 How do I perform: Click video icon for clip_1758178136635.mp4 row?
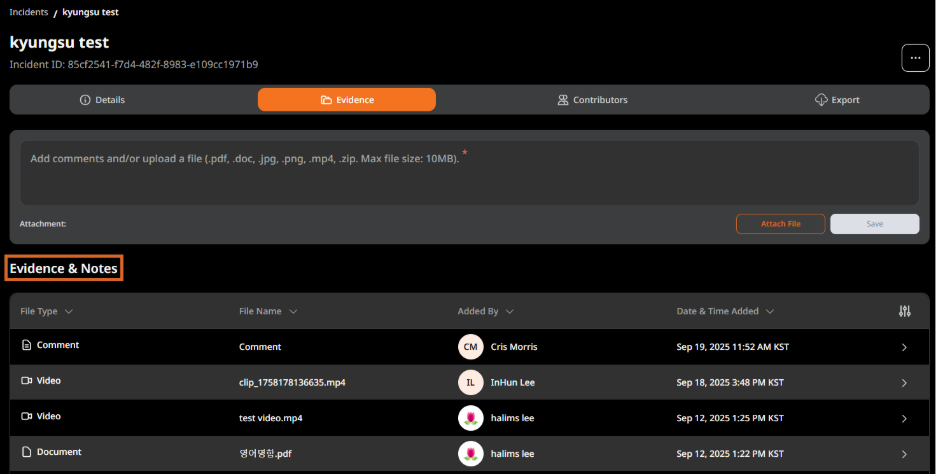point(27,381)
